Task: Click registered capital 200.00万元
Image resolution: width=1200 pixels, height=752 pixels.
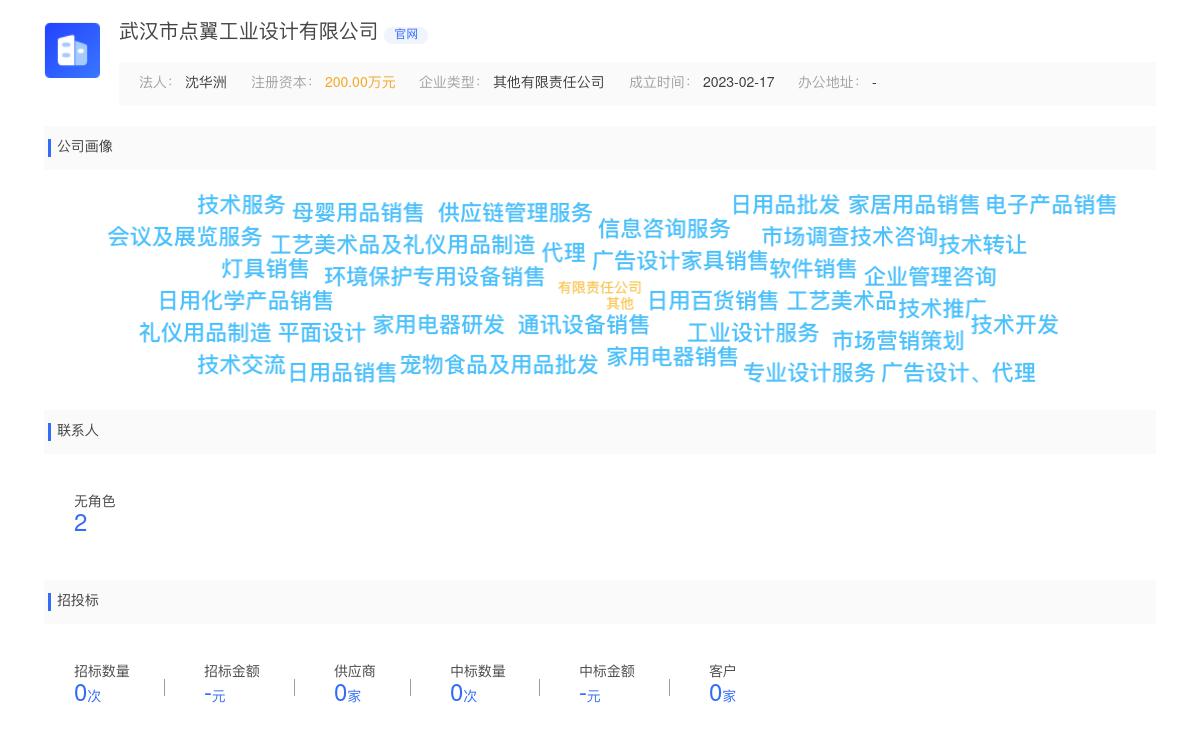Action: (360, 83)
